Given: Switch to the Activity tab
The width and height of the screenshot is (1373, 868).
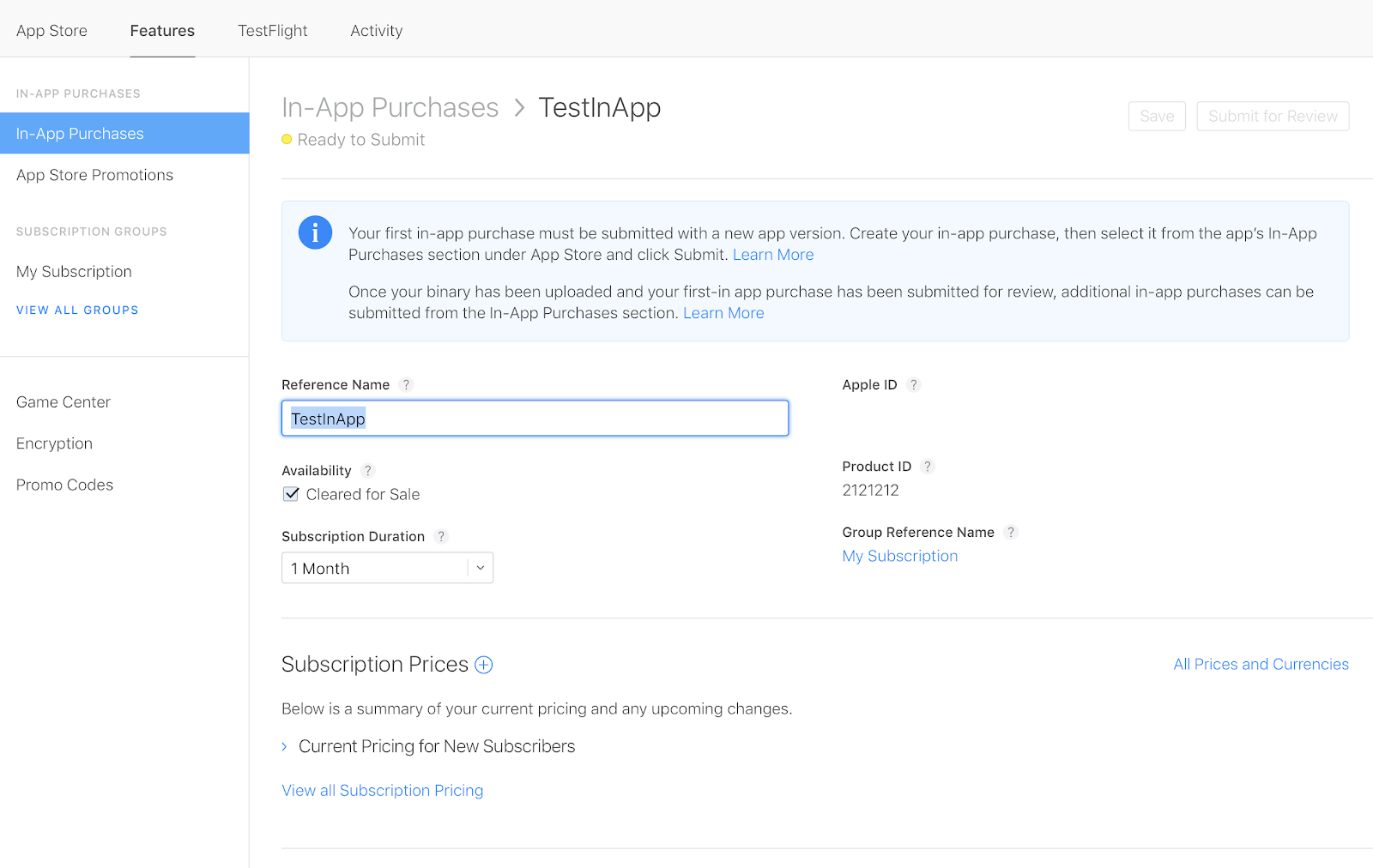Looking at the screenshot, I should coord(376,30).
